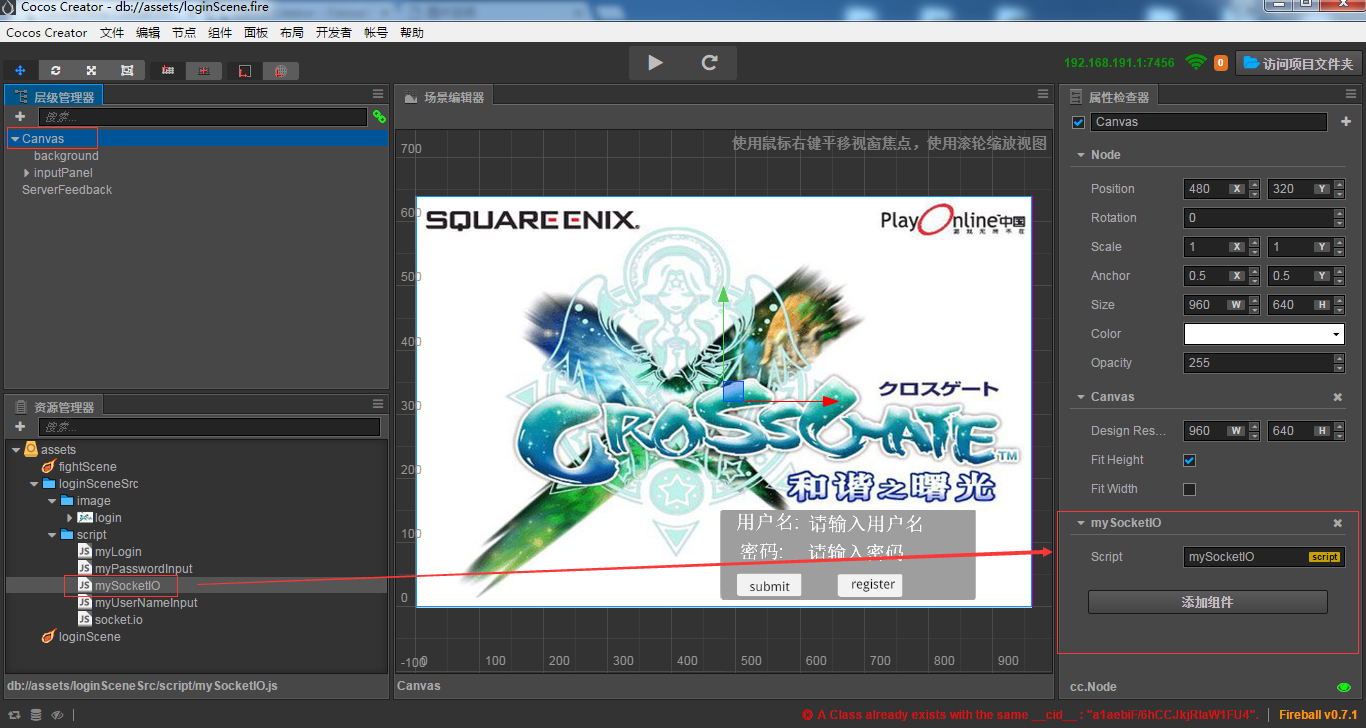Image resolution: width=1366 pixels, height=728 pixels.
Task: Collapse the Canvas node in hierarchy
Action: point(15,139)
